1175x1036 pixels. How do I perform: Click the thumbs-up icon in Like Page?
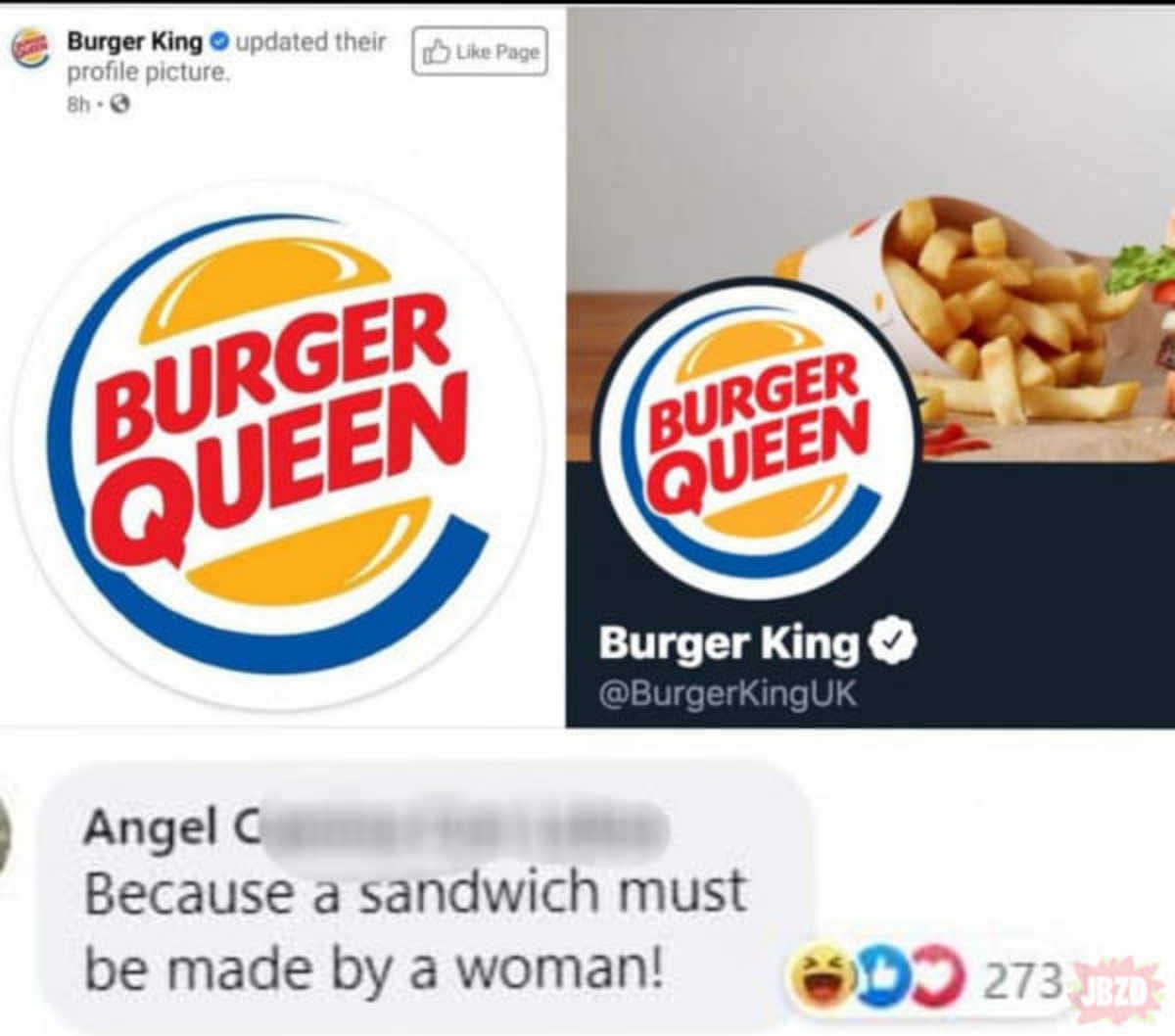click(x=436, y=52)
